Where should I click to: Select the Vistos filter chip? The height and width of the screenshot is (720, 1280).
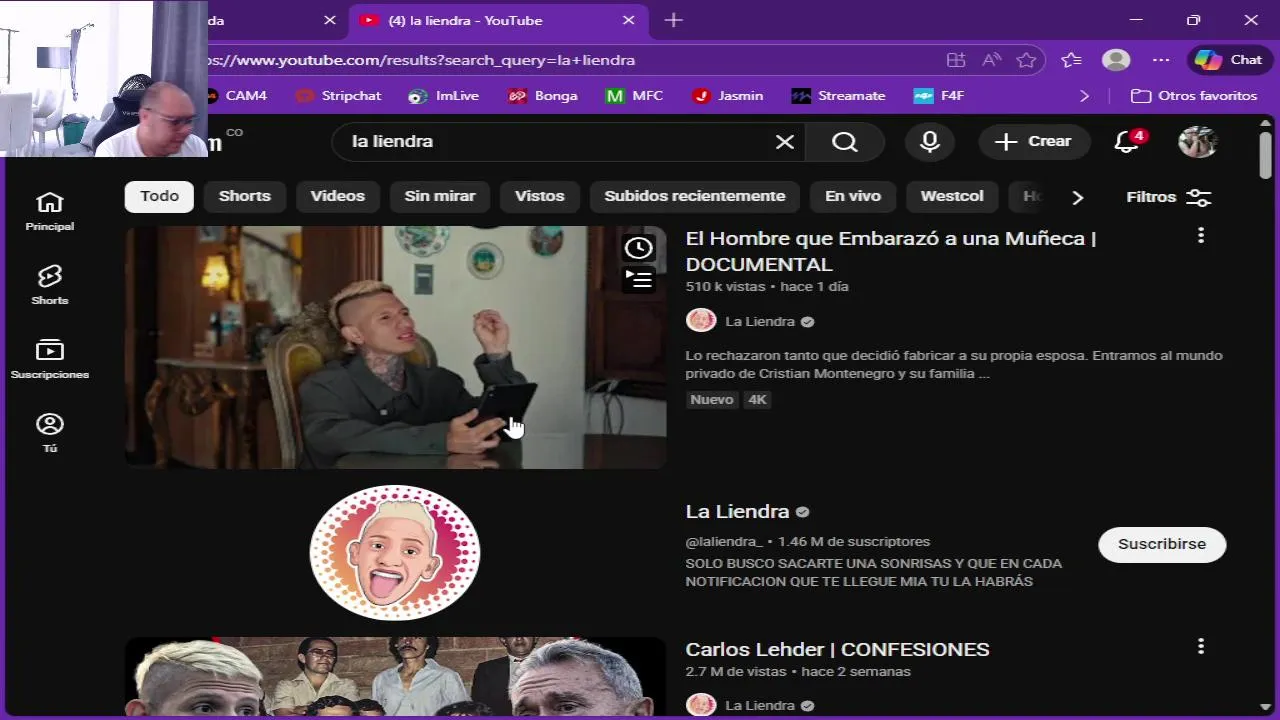coord(540,196)
